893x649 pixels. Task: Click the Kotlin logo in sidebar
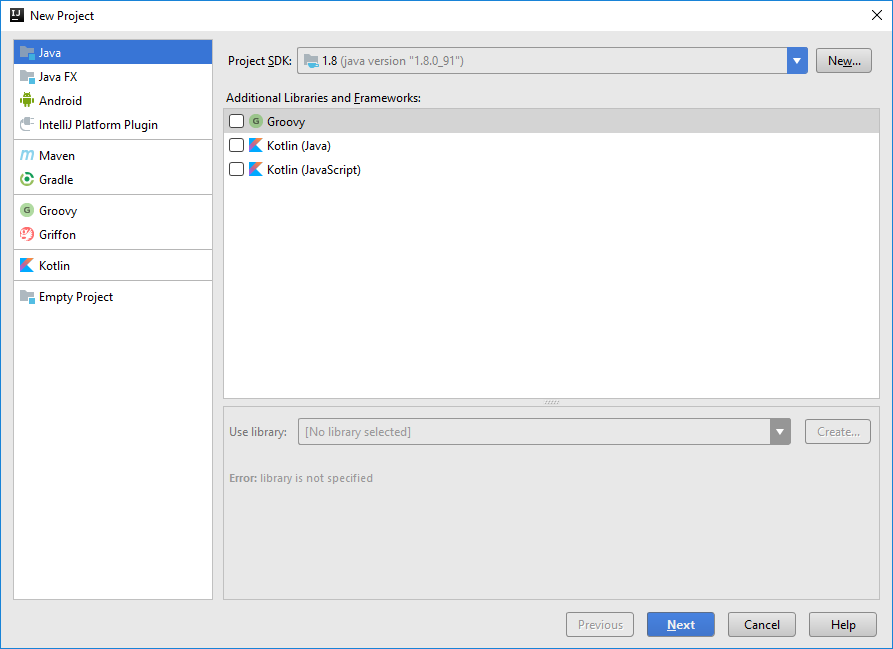[x=27, y=266]
